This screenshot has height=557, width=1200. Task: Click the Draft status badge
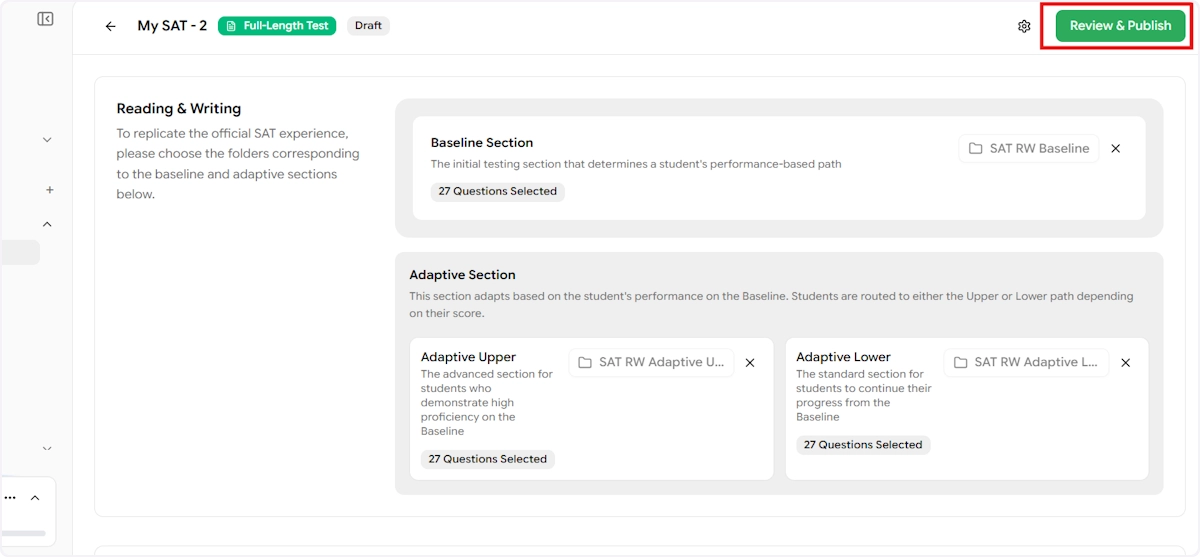pyautogui.click(x=368, y=26)
